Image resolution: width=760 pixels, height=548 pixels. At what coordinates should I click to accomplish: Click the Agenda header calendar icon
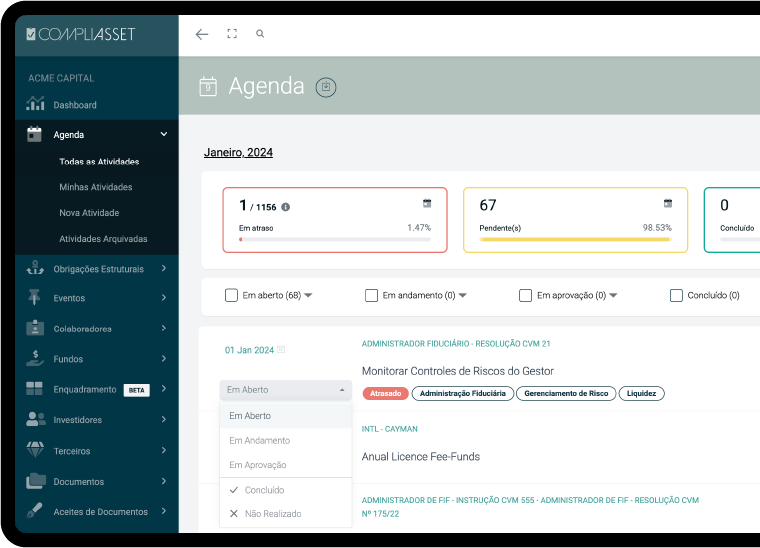click(x=208, y=87)
